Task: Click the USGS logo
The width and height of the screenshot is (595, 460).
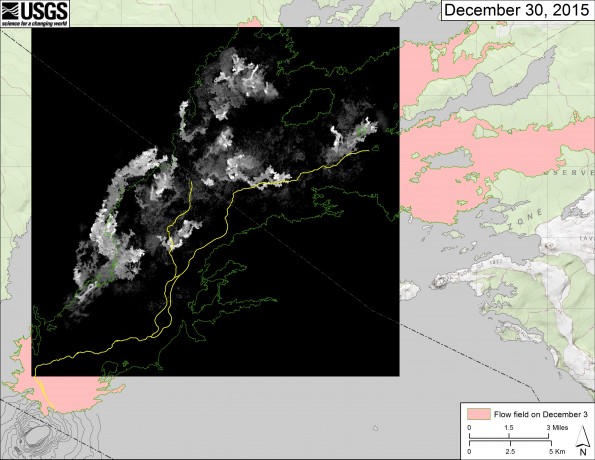Action: tap(35, 14)
